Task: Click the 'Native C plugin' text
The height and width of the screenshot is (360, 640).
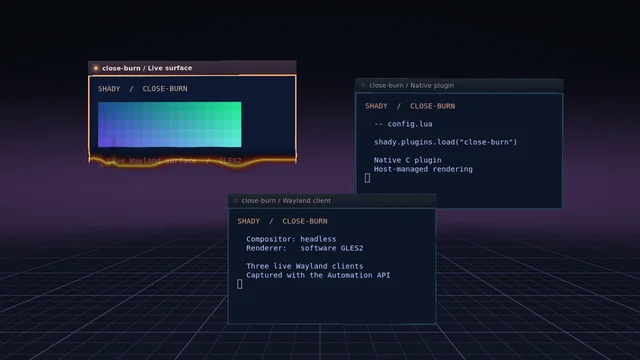Action: (407, 160)
